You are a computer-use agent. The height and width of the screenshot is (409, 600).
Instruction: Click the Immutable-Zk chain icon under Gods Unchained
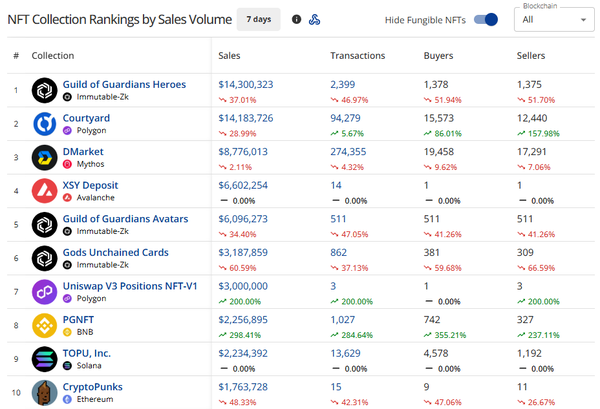[67, 265]
